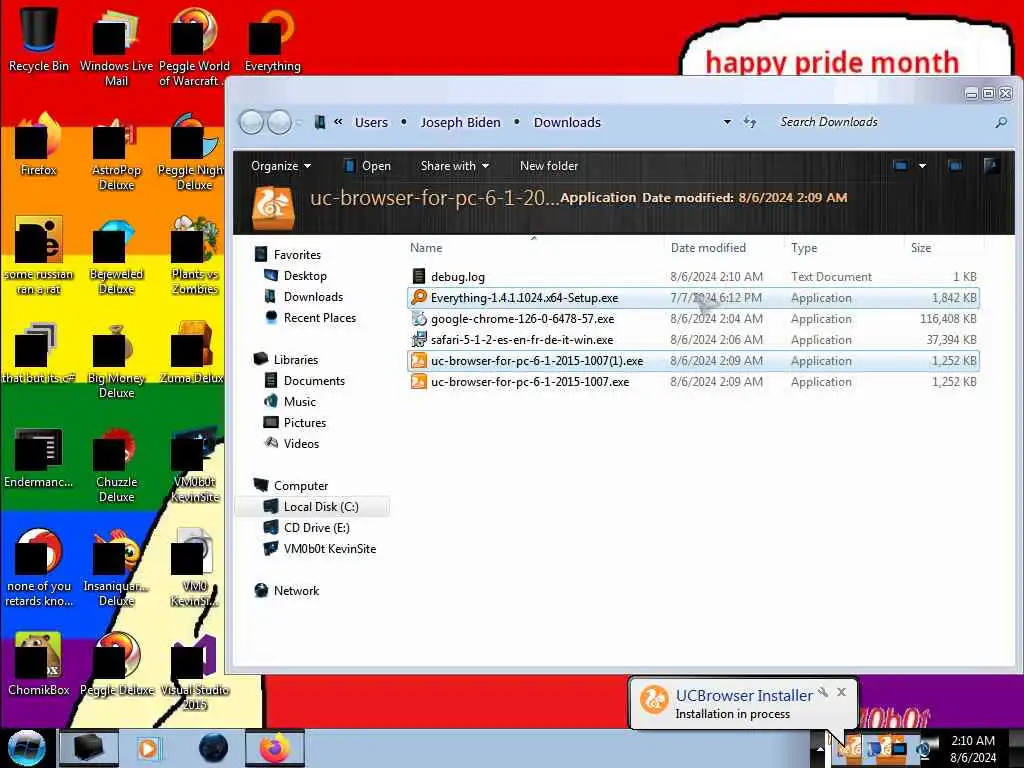Open Firefox from the taskbar

(x=275, y=748)
